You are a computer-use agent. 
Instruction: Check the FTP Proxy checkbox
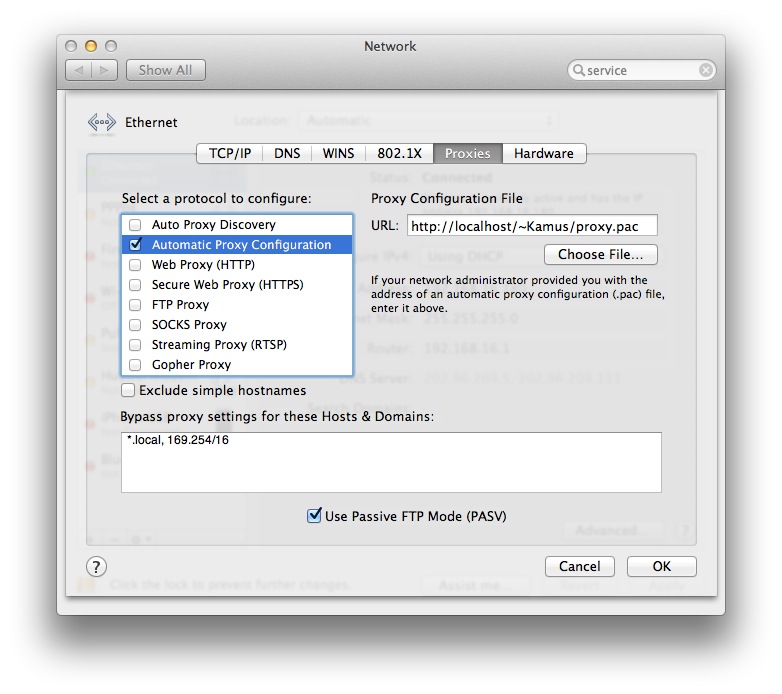click(x=135, y=305)
